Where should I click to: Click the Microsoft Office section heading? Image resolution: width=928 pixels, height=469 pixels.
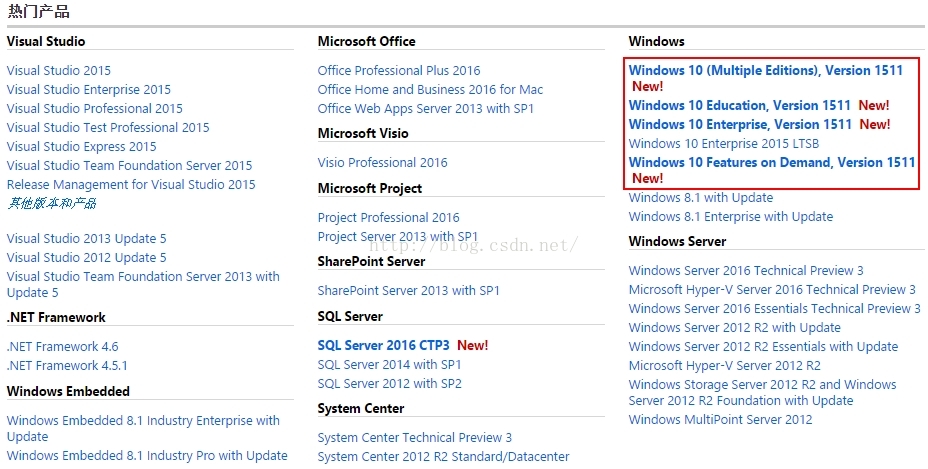tap(366, 41)
